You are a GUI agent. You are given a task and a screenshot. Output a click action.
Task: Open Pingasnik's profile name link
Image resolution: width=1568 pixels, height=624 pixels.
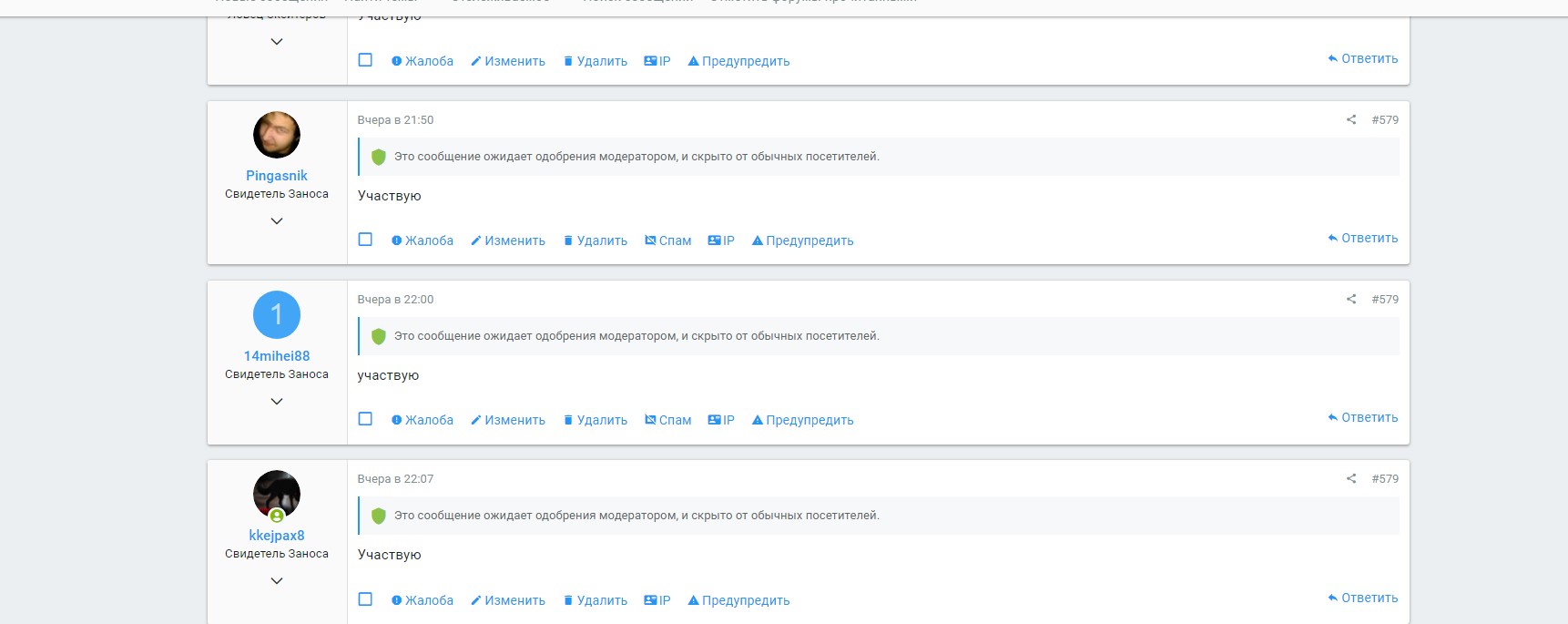[x=277, y=176]
